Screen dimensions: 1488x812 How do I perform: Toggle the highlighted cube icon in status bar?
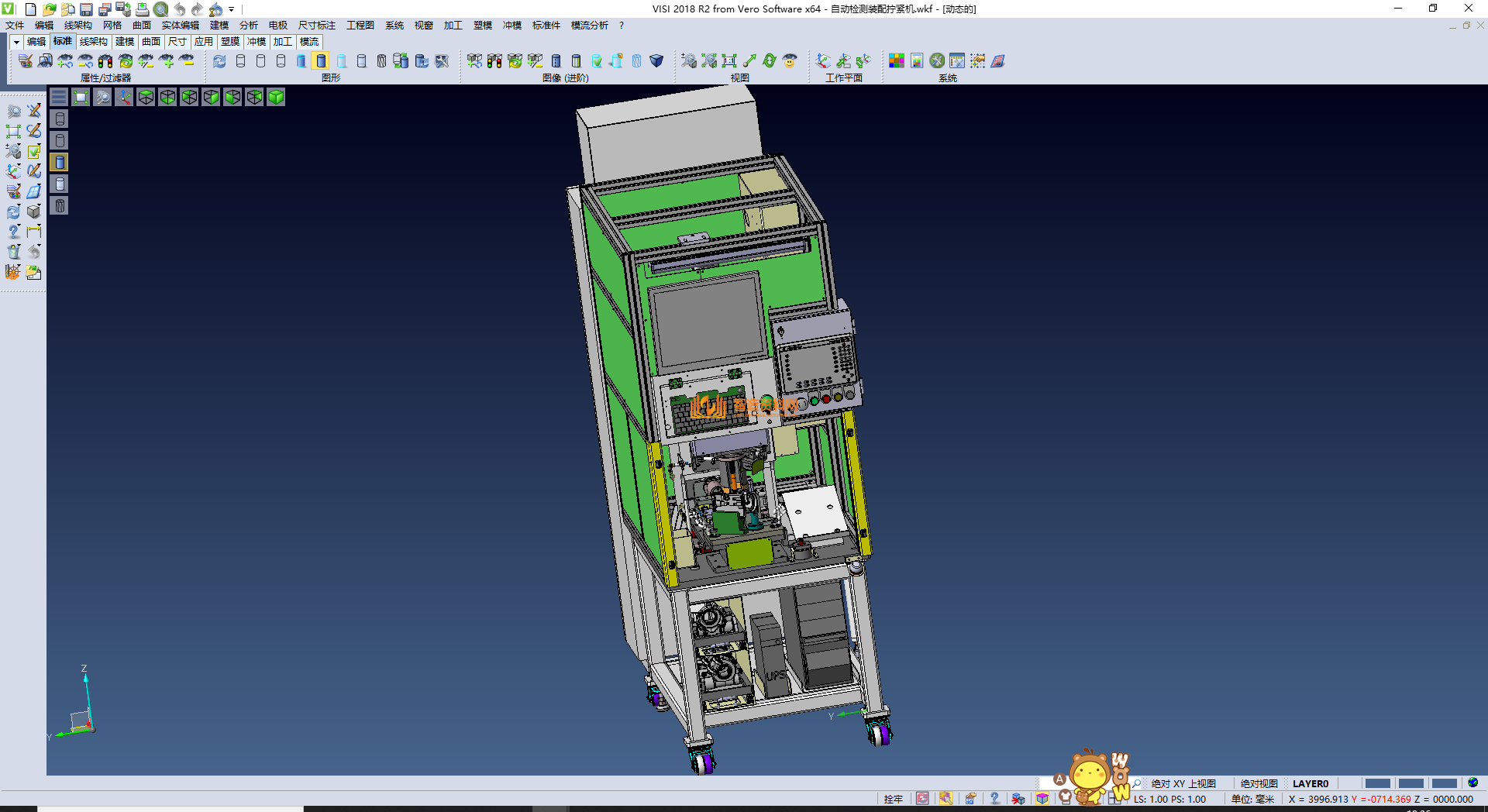point(1042,799)
